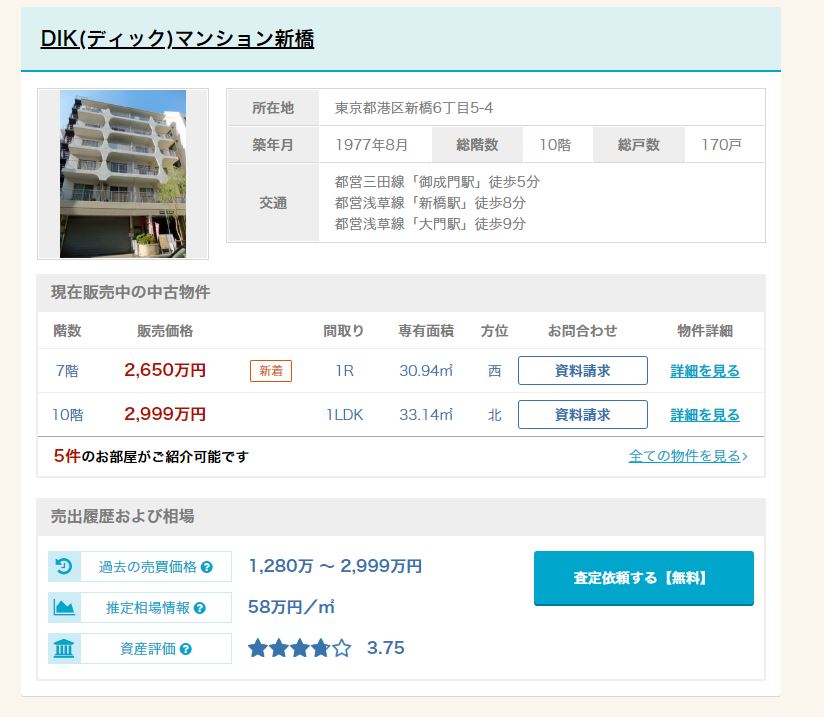Image resolution: width=824 pixels, height=717 pixels.
Task: Click the 33.14㎡ area value
Action: (426, 415)
